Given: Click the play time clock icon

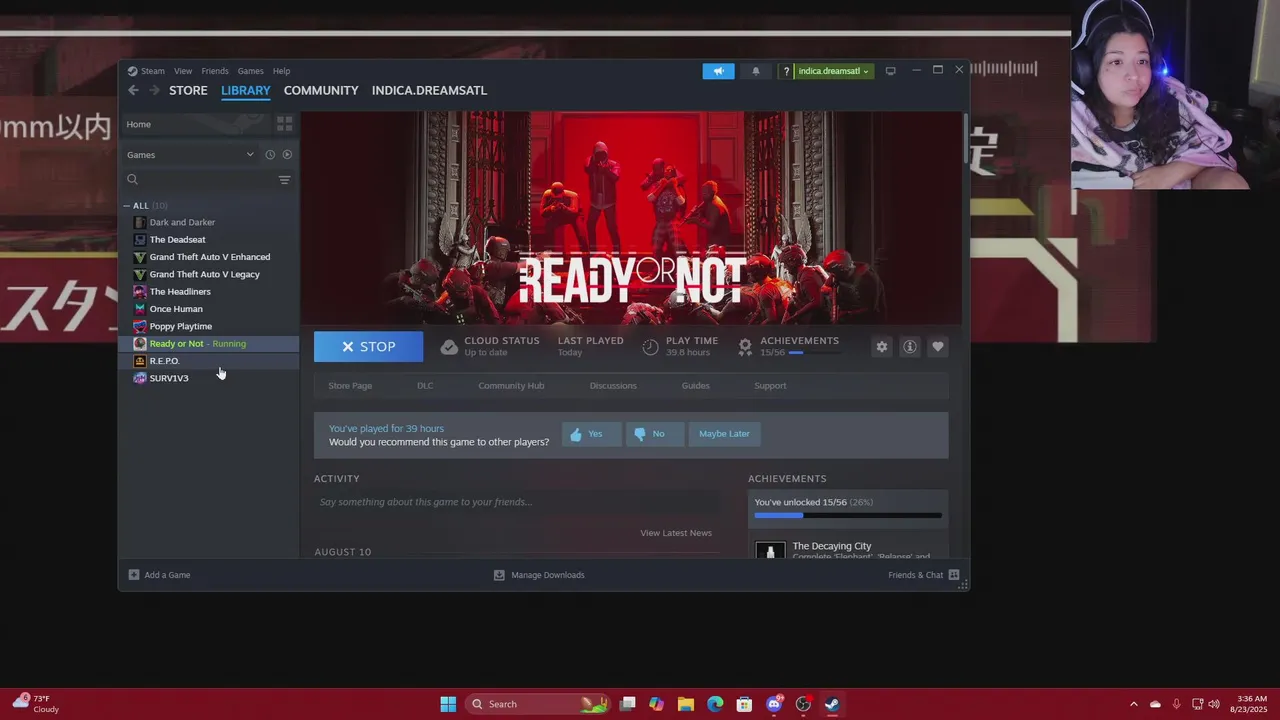Looking at the screenshot, I should 650,347.
